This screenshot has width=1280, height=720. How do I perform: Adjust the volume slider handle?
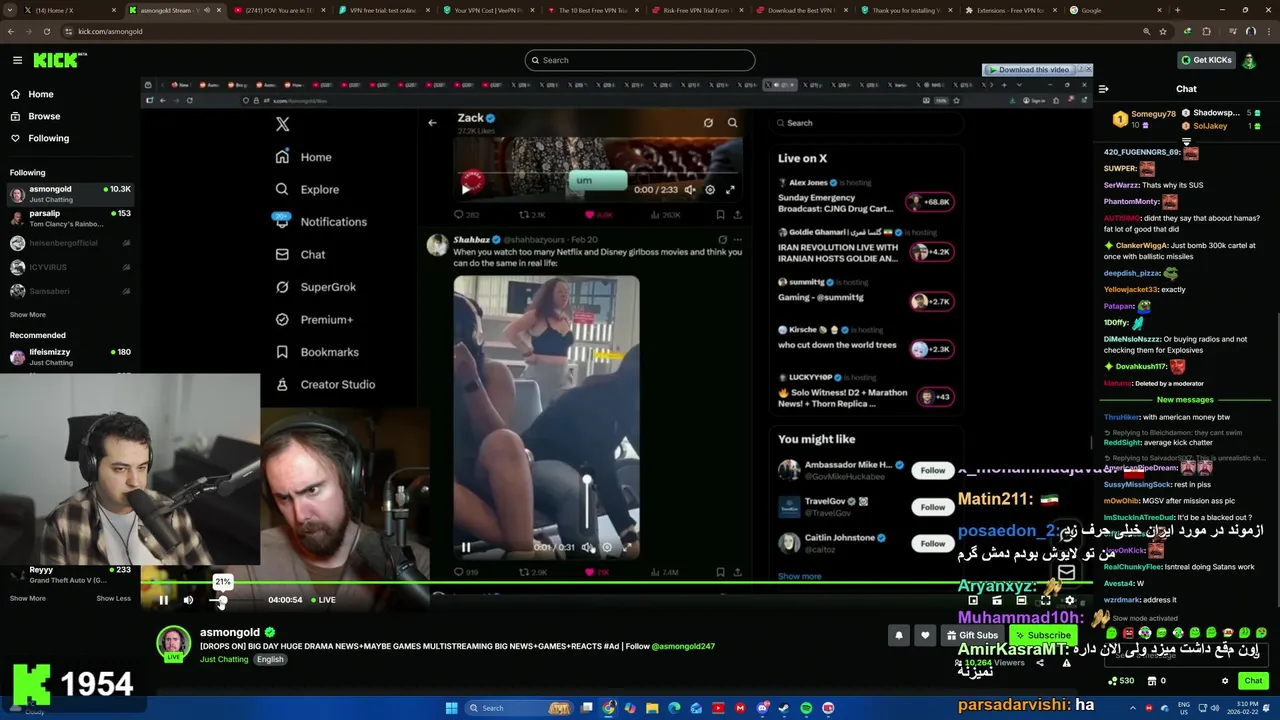coord(221,600)
